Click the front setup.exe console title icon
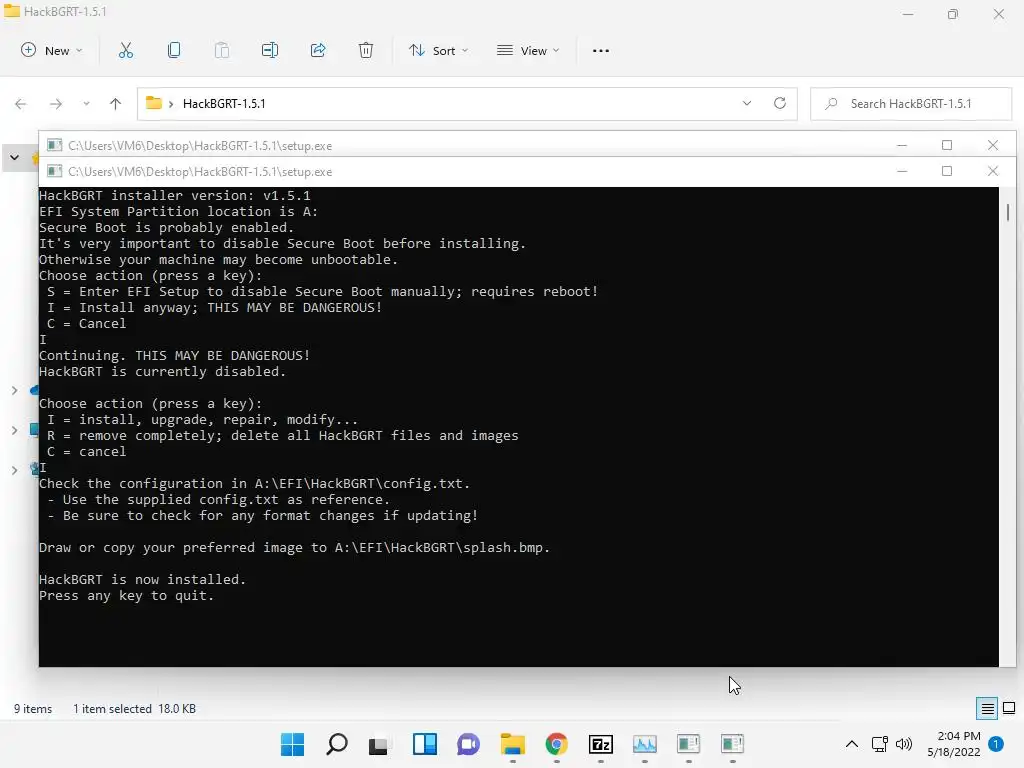Screen dimensions: 1024x768 (x=55, y=171)
